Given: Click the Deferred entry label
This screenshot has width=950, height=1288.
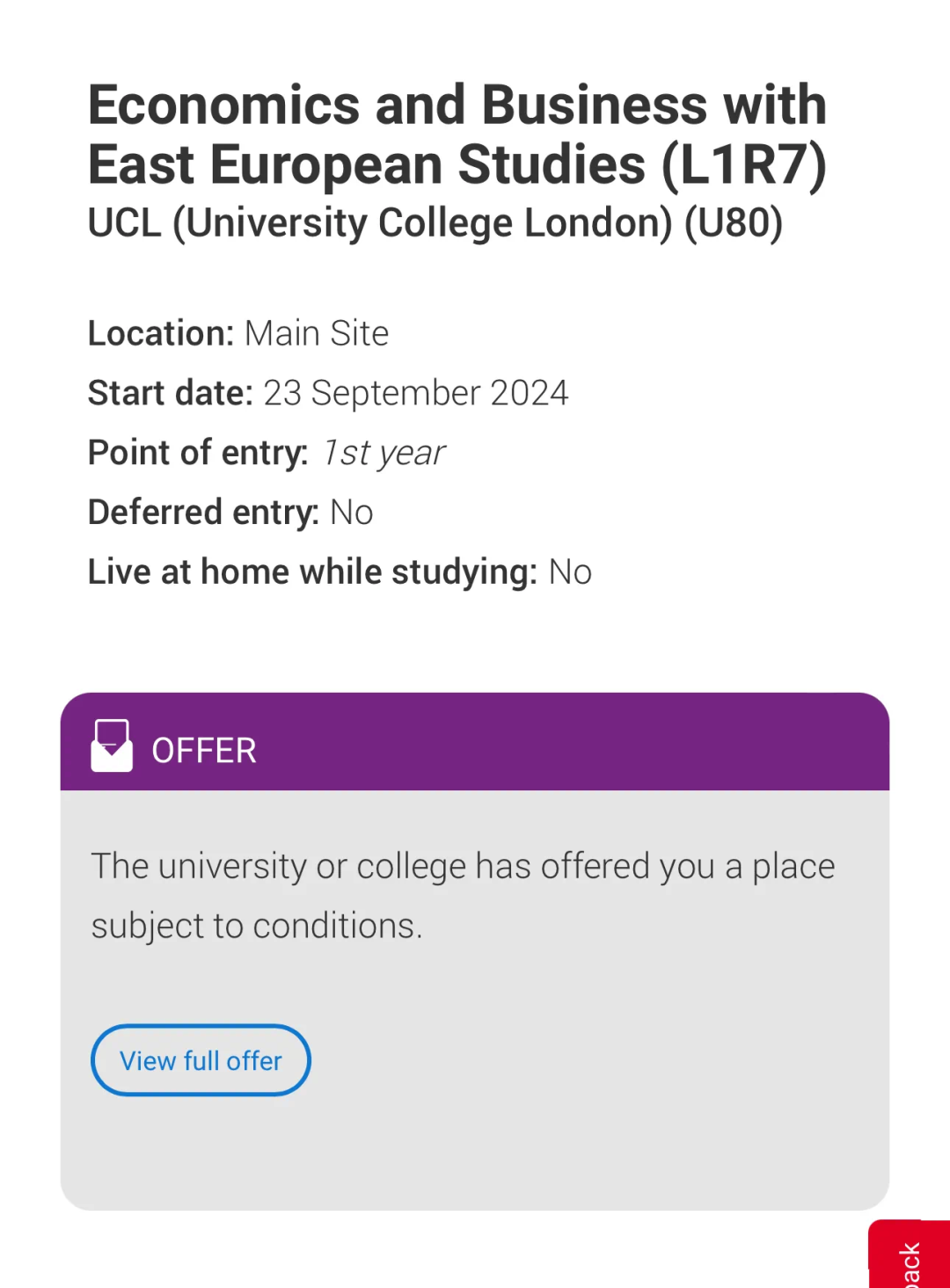Looking at the screenshot, I should tap(203, 513).
